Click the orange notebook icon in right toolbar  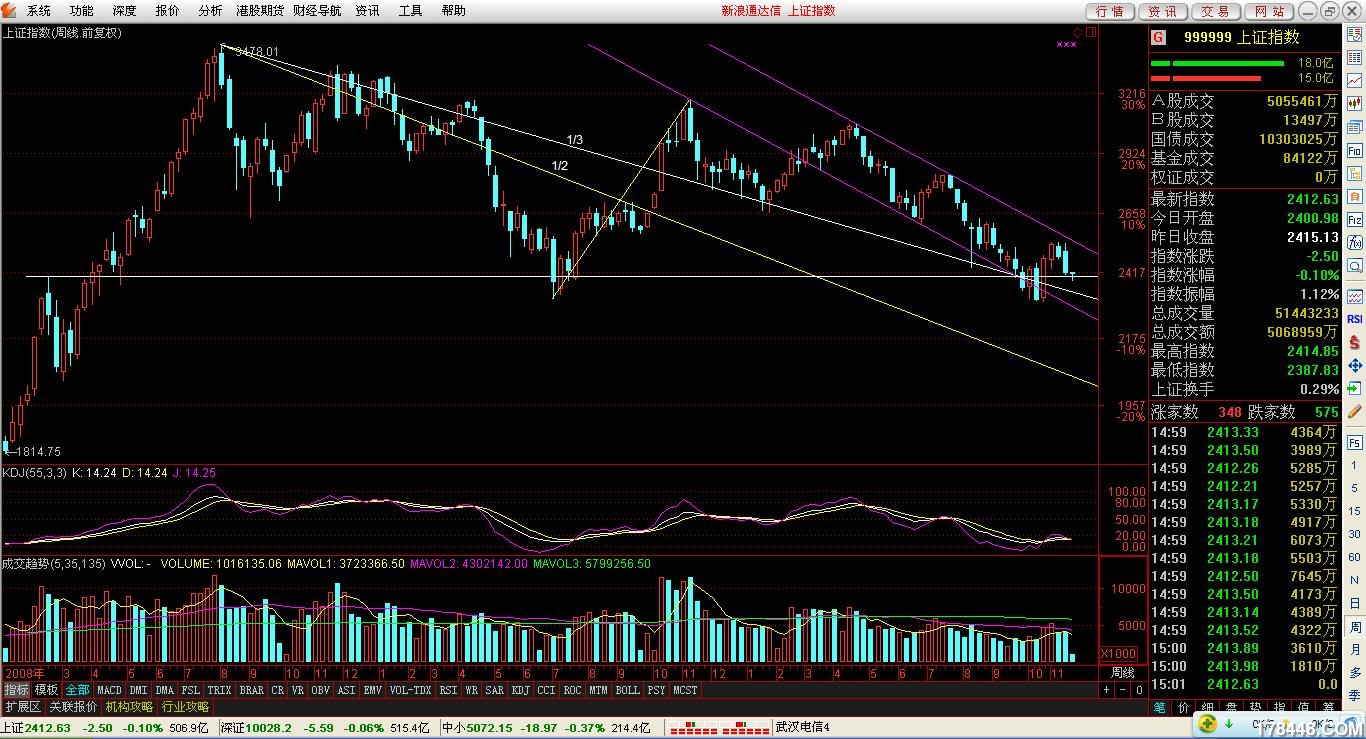pos(1354,197)
